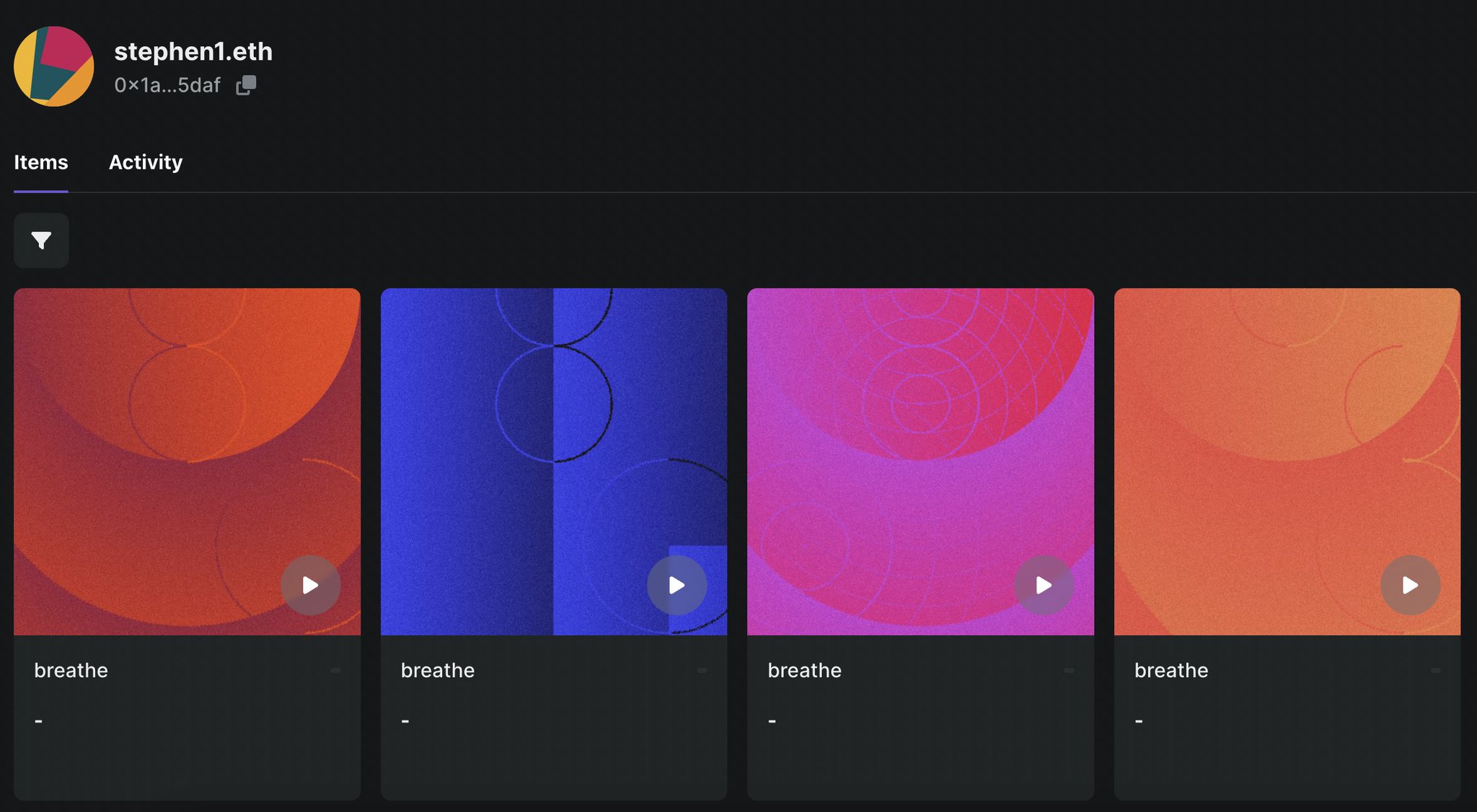Switch to the Activity tab
Screen dimensions: 1477x812
146,162
